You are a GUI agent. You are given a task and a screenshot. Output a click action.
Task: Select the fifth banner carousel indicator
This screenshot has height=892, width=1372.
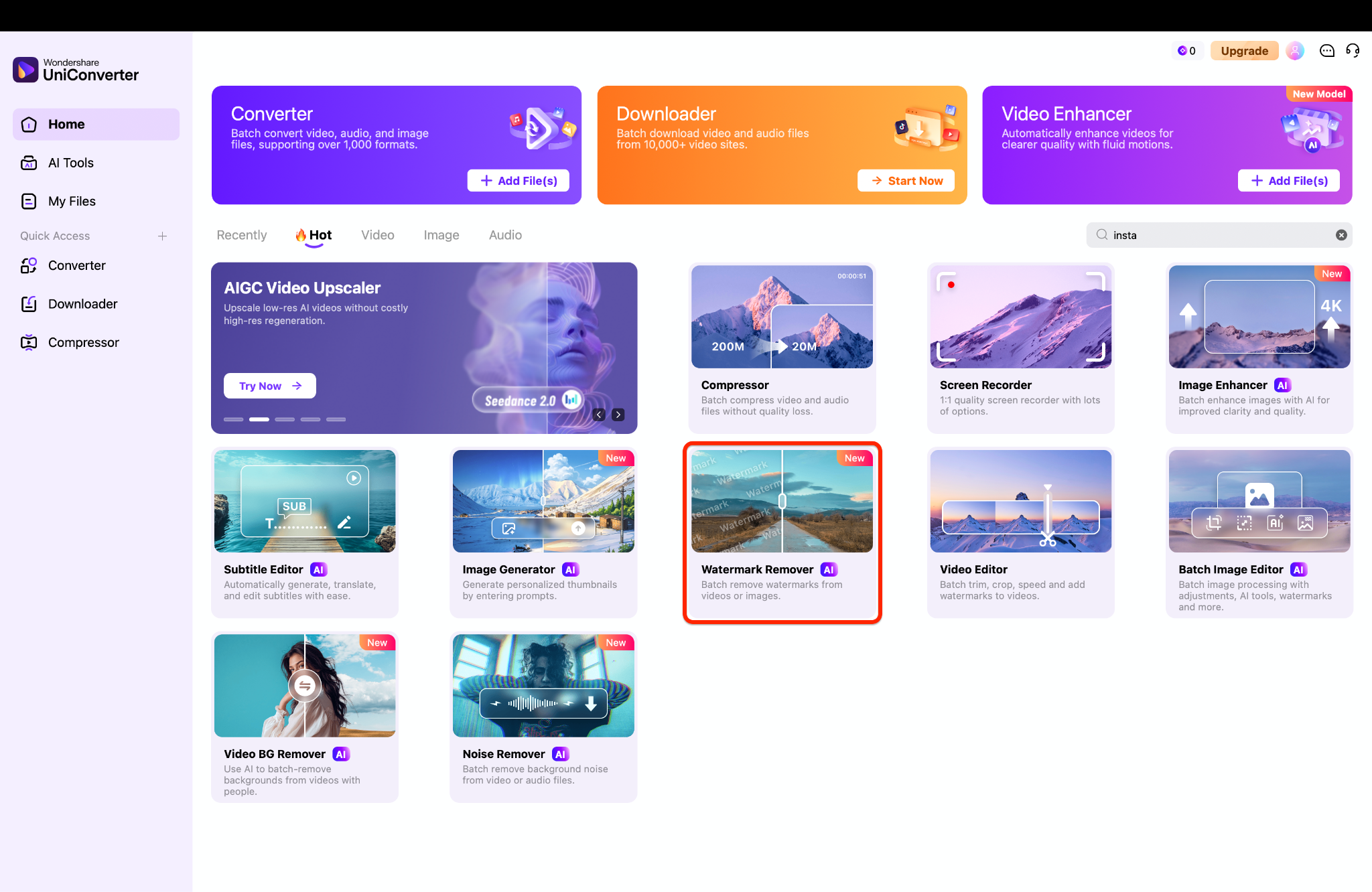tap(336, 419)
